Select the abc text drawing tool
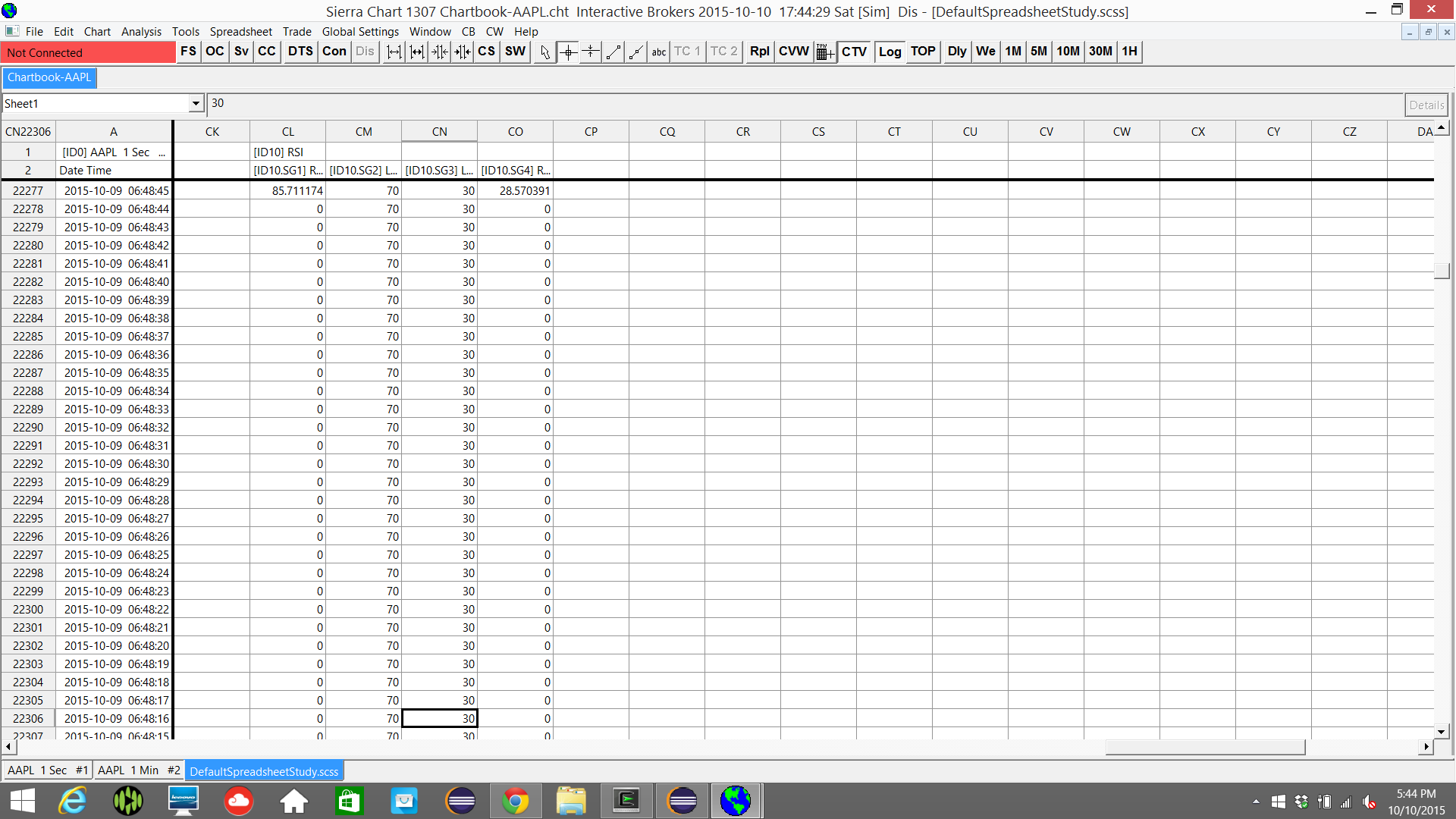Image resolution: width=1456 pixels, height=819 pixels. 658,52
